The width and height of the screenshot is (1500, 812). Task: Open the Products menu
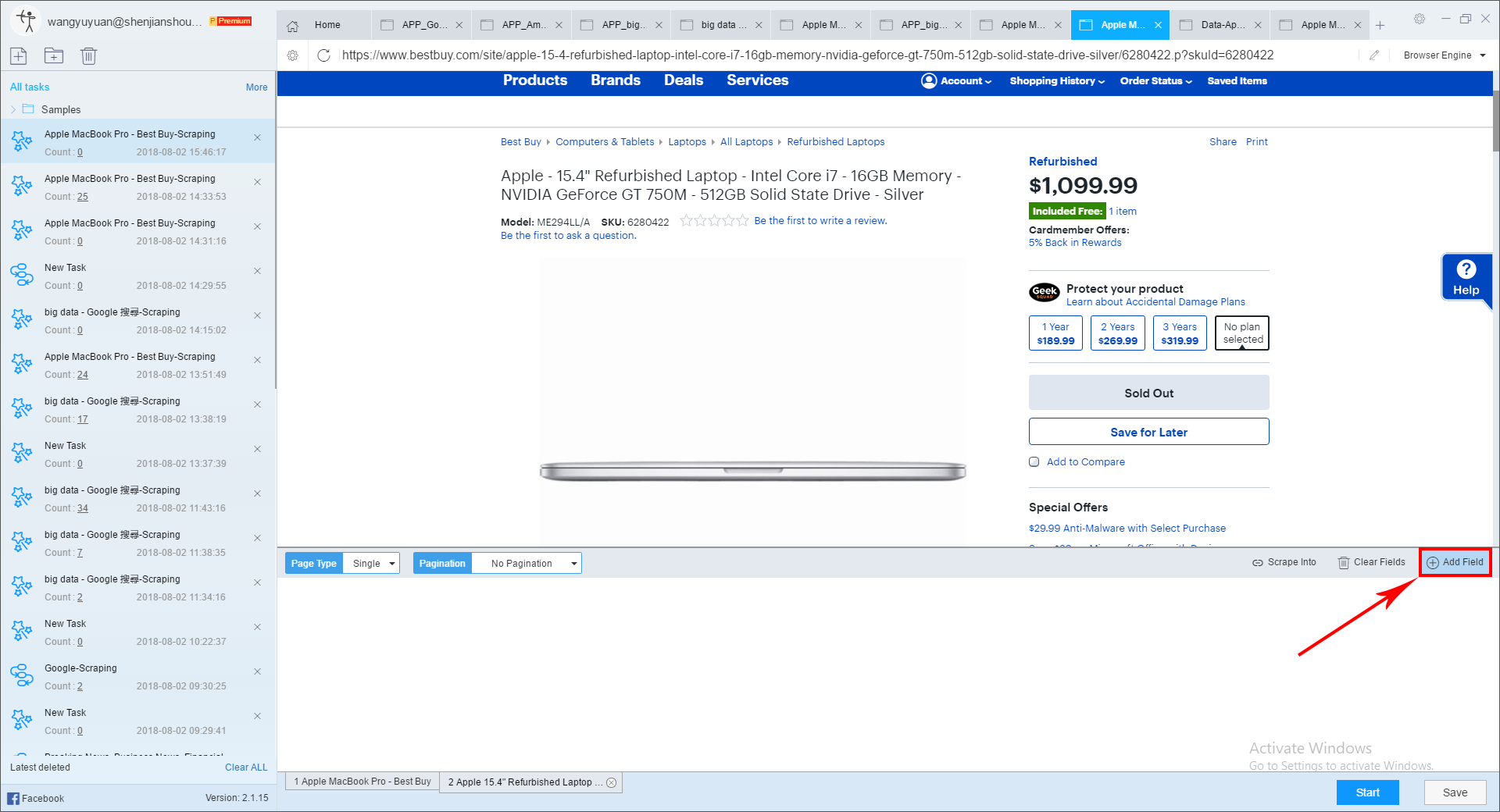coord(535,80)
